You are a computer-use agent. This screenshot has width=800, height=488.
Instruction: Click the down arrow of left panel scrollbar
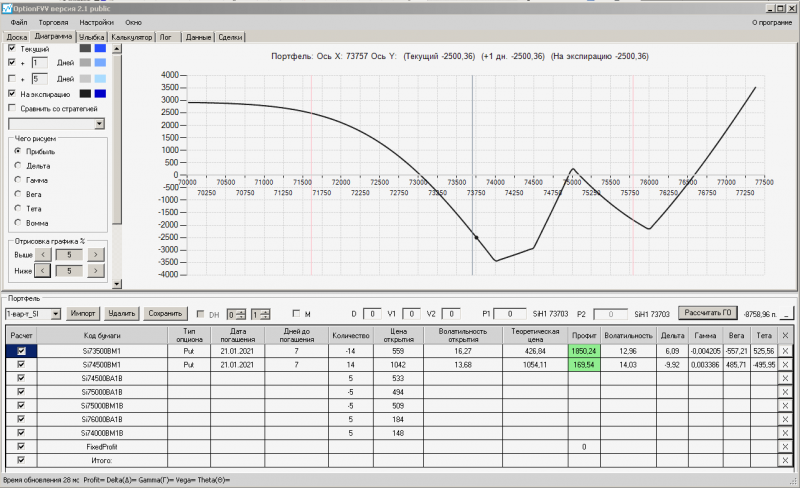pyautogui.click(x=117, y=284)
